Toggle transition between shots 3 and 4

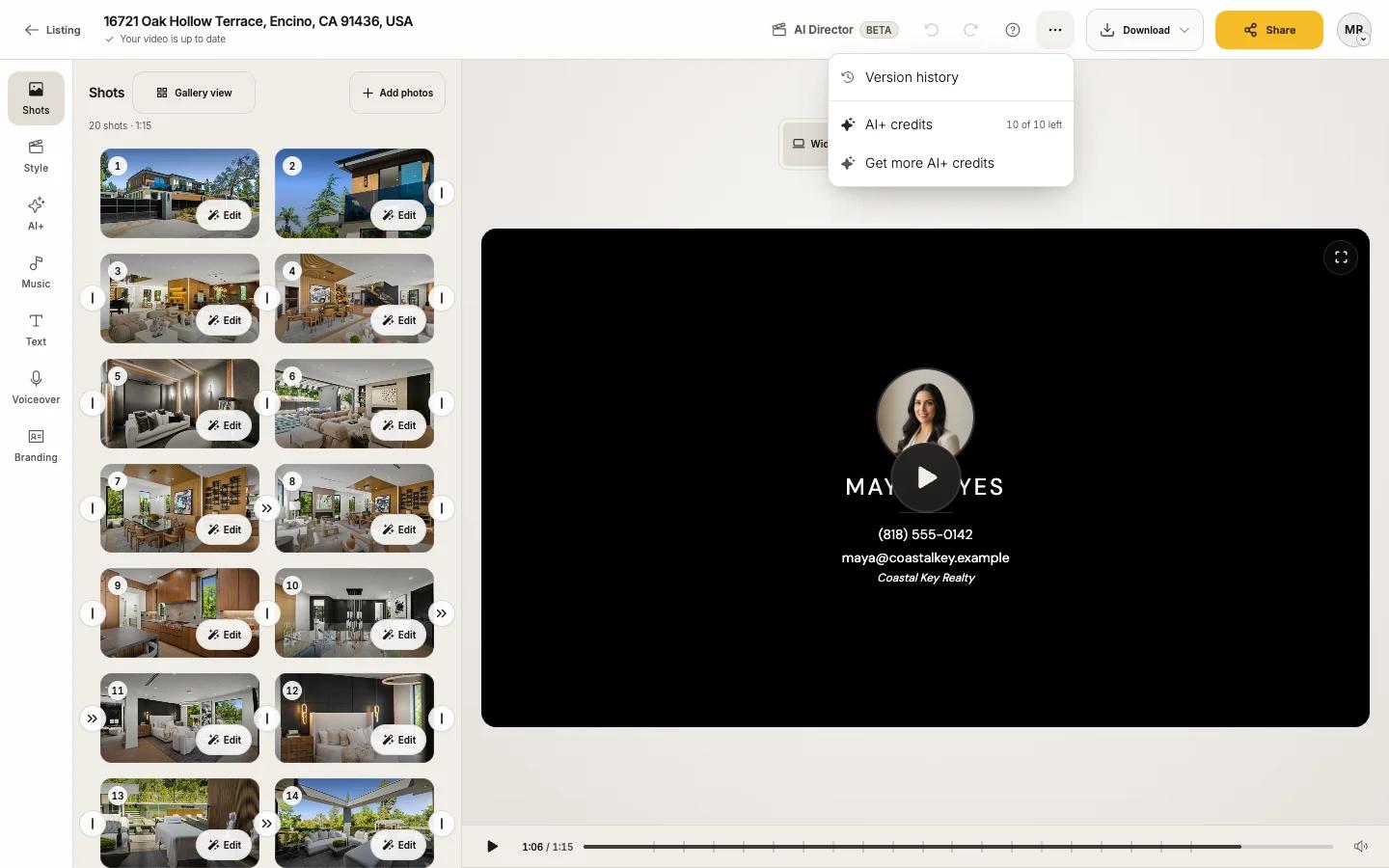[267, 298]
